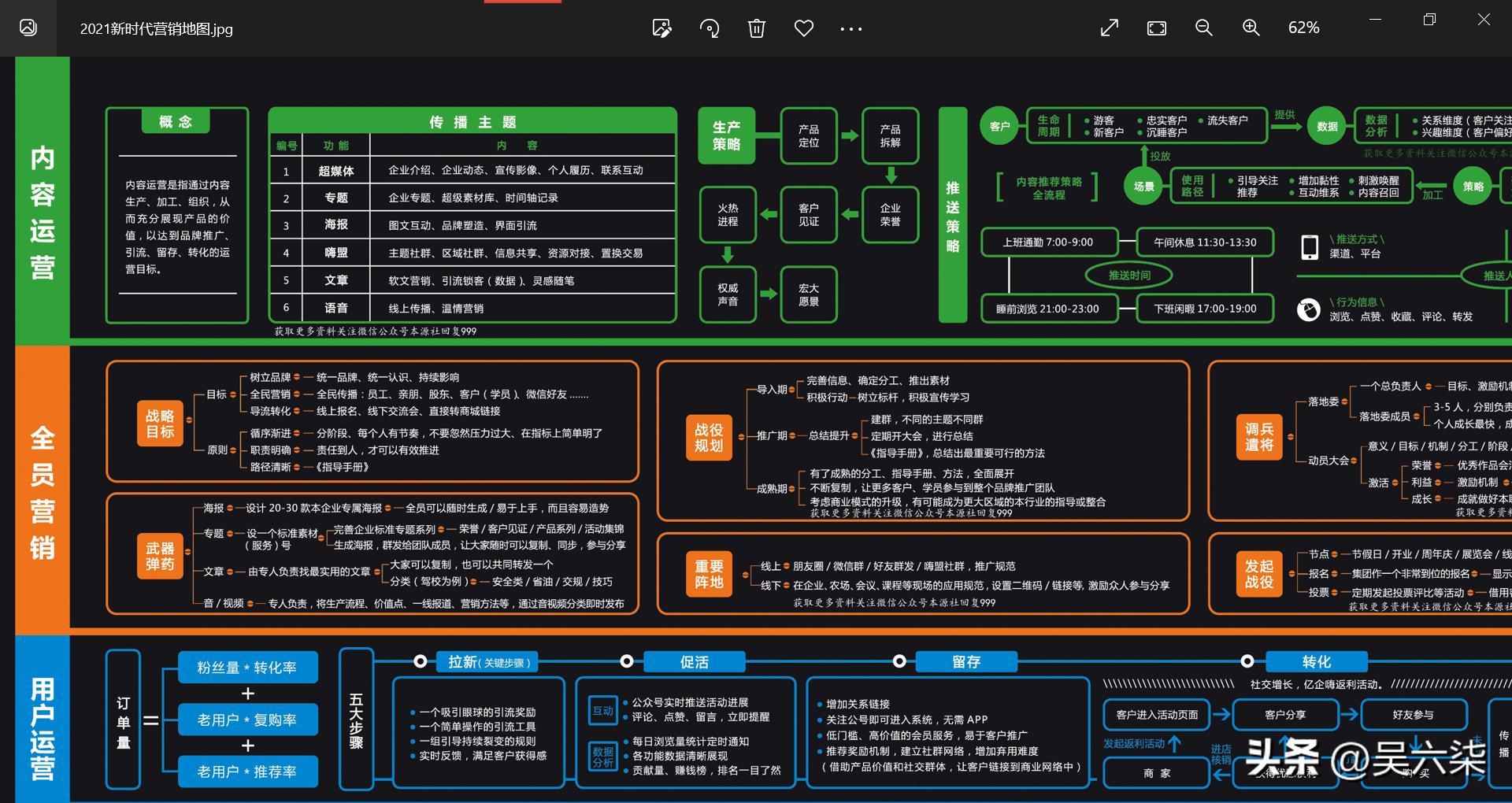Image resolution: width=1512 pixels, height=803 pixels.
Task: Click the 转化 step label
Action: pyautogui.click(x=1316, y=662)
